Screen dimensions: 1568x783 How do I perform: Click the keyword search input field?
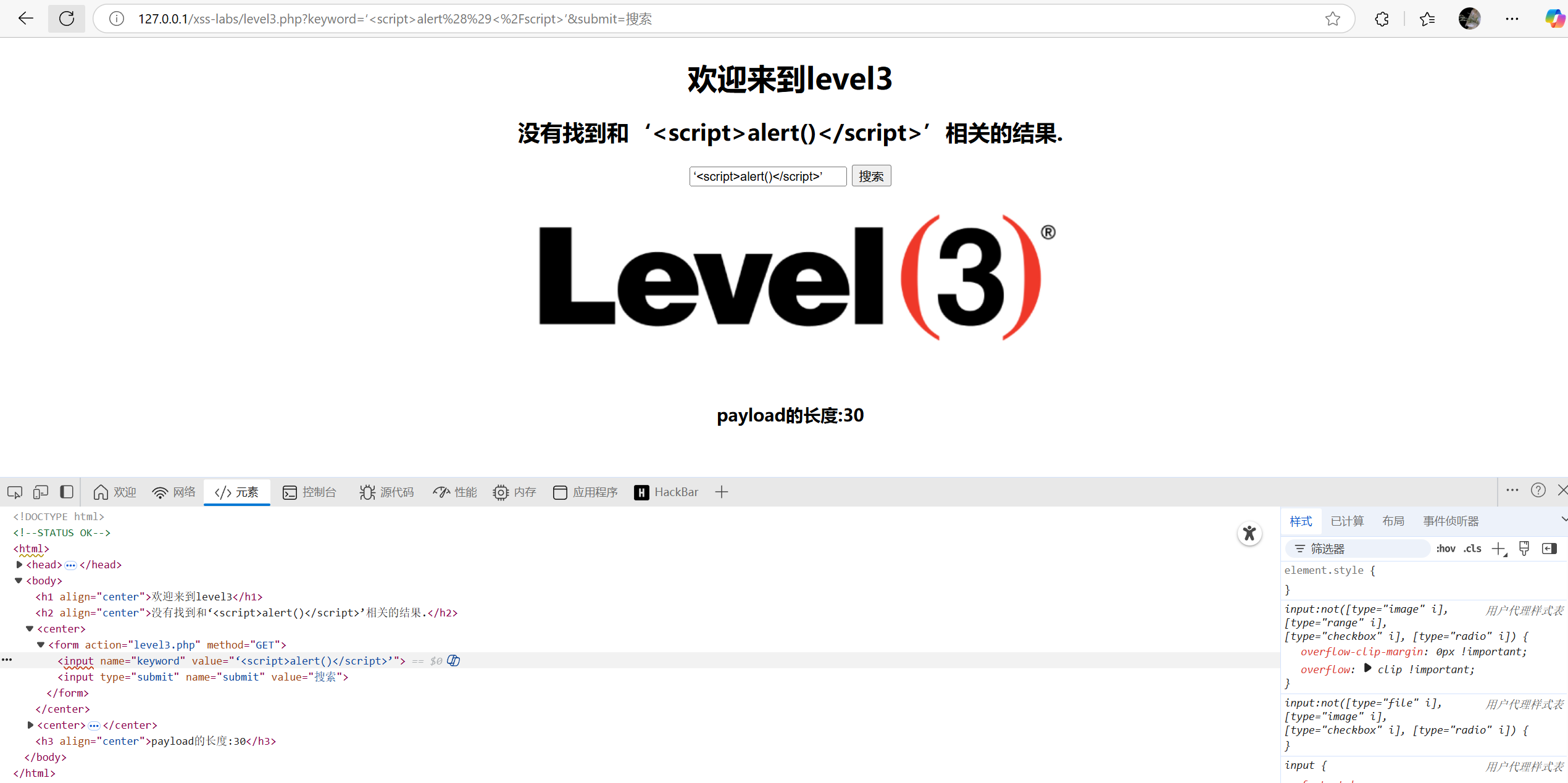point(767,176)
